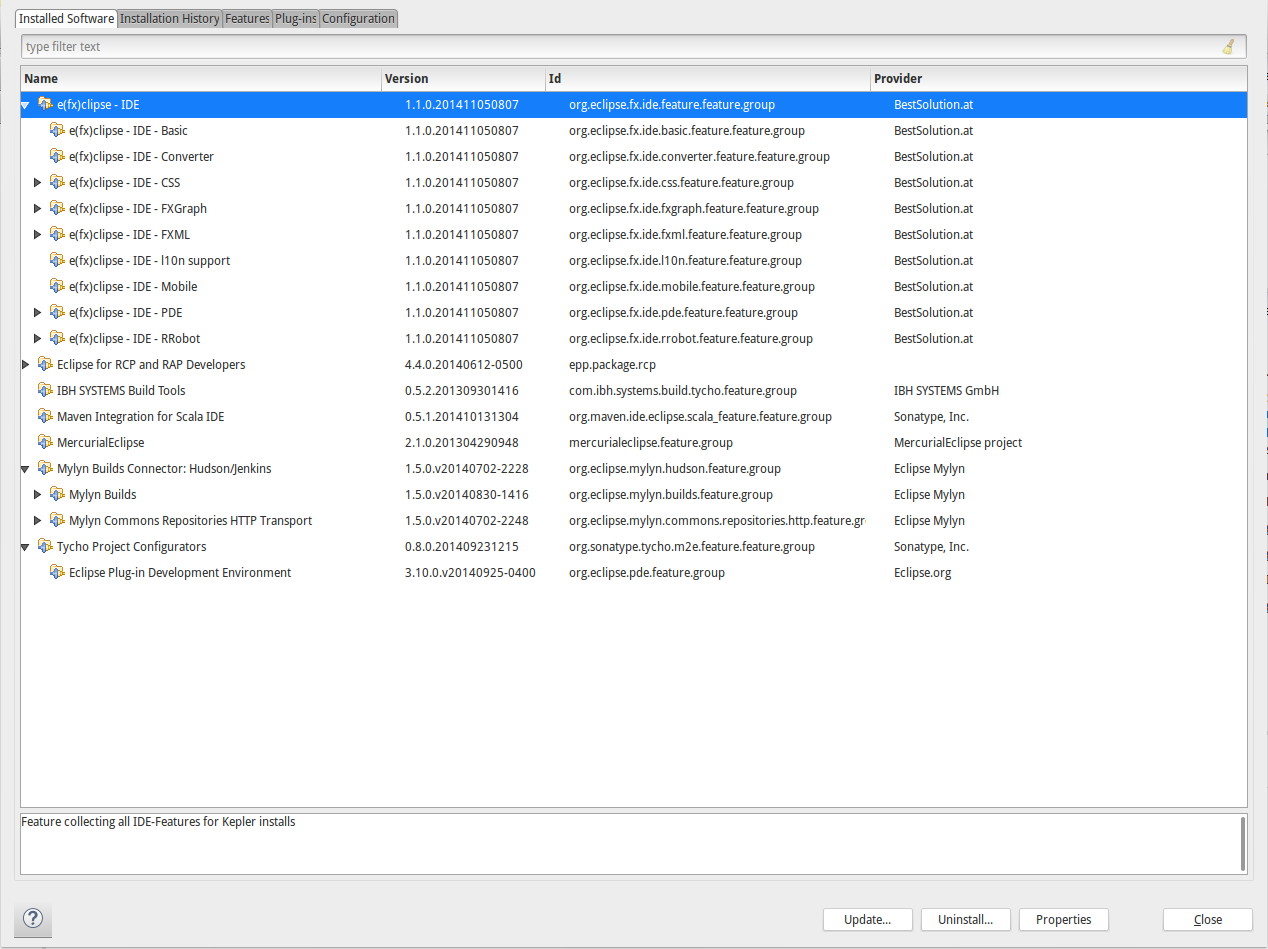Open the Plug-ins tab
The width and height of the screenshot is (1268, 949).
tap(296, 18)
